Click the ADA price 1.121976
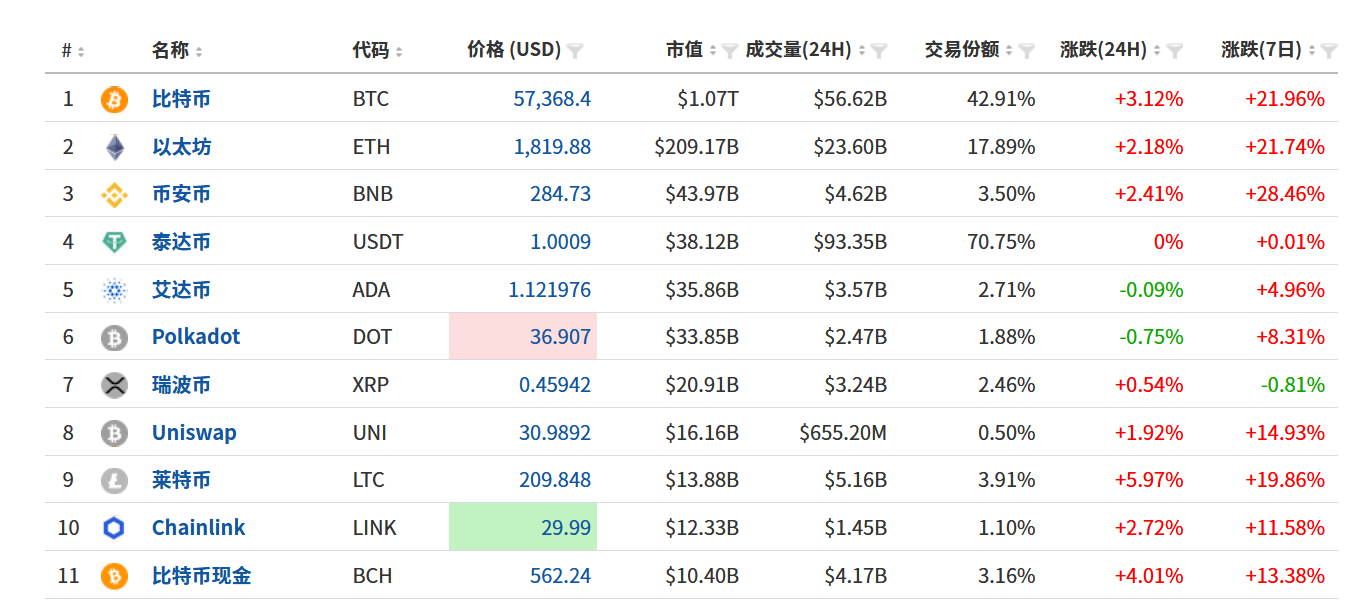The width and height of the screenshot is (1351, 605). point(550,290)
